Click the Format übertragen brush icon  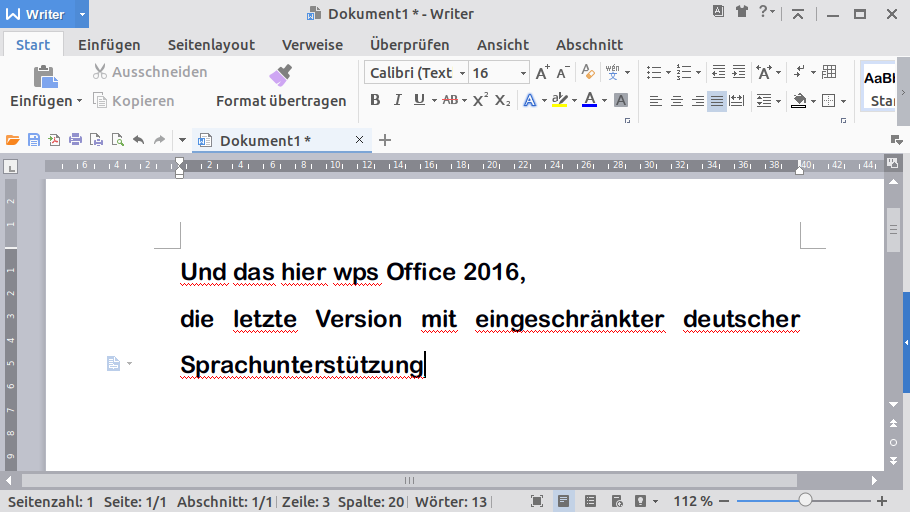pyautogui.click(x=281, y=75)
